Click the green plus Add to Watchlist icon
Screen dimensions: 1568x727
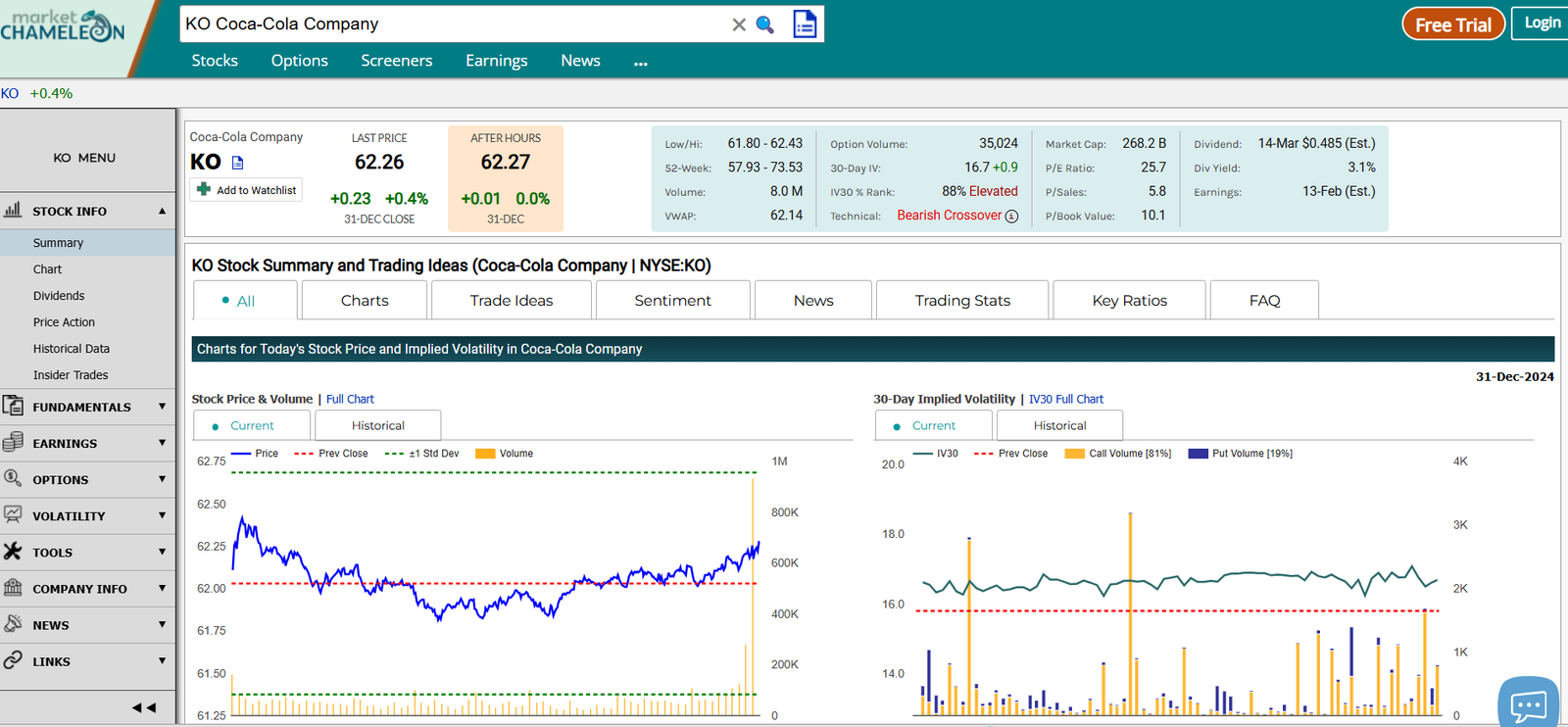[x=204, y=189]
